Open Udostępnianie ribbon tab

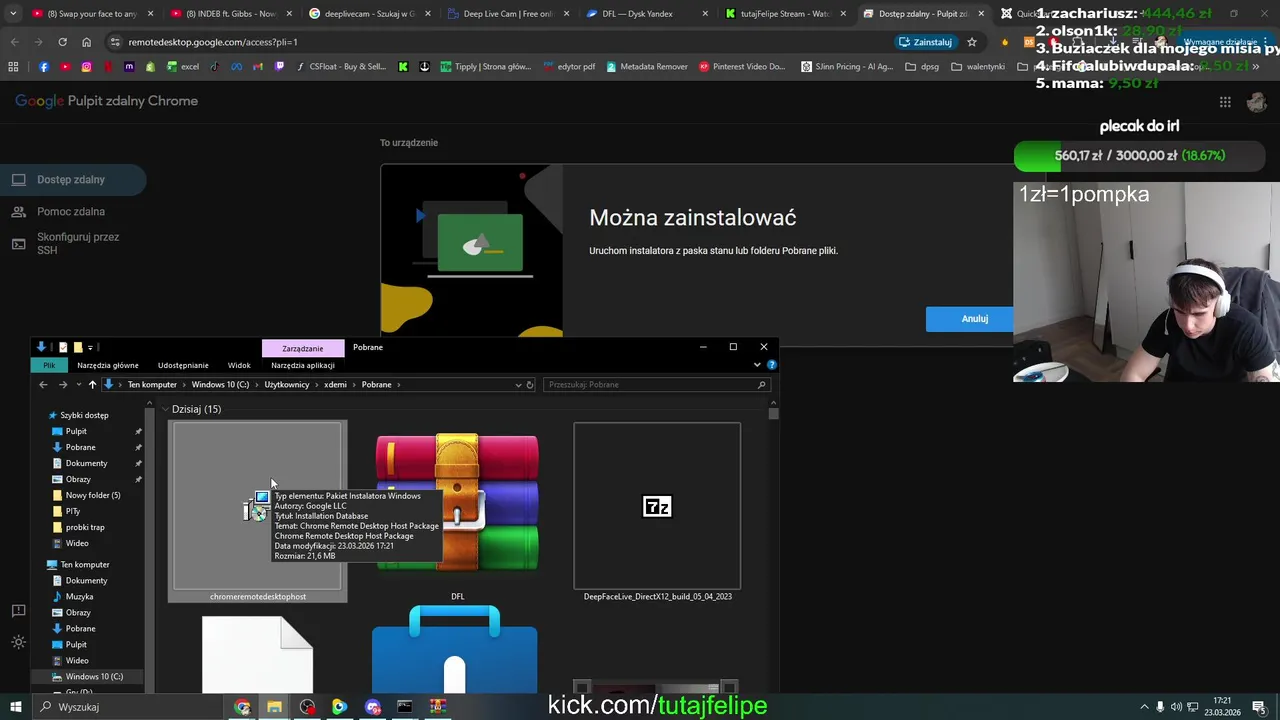coord(183,365)
